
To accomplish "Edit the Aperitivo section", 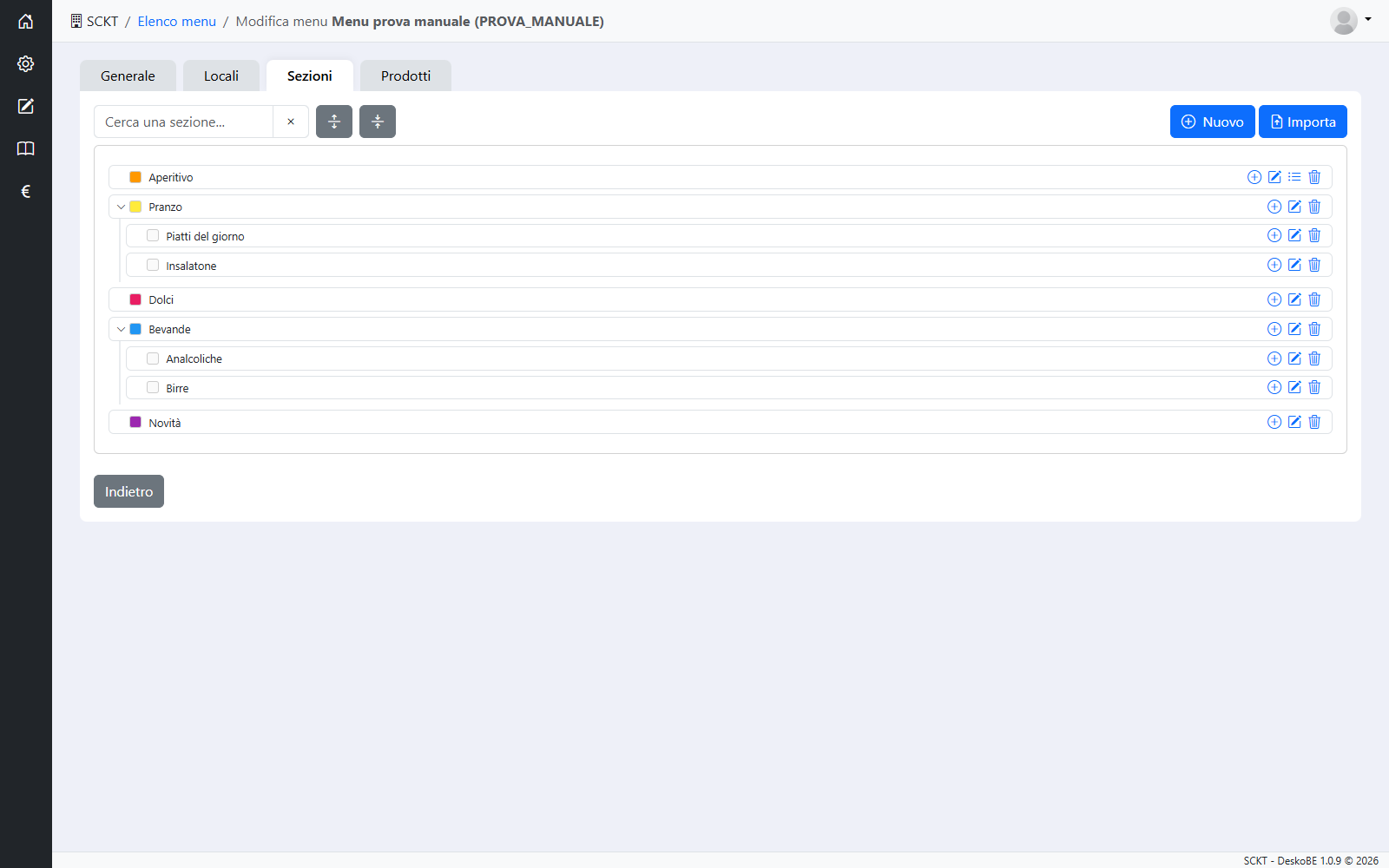I will coord(1274,177).
